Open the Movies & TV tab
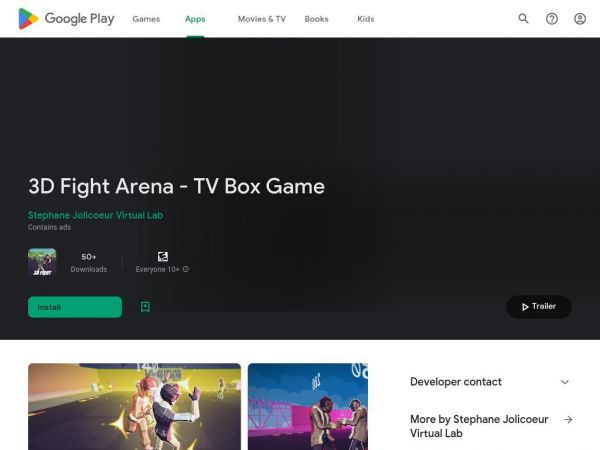 coord(262,19)
